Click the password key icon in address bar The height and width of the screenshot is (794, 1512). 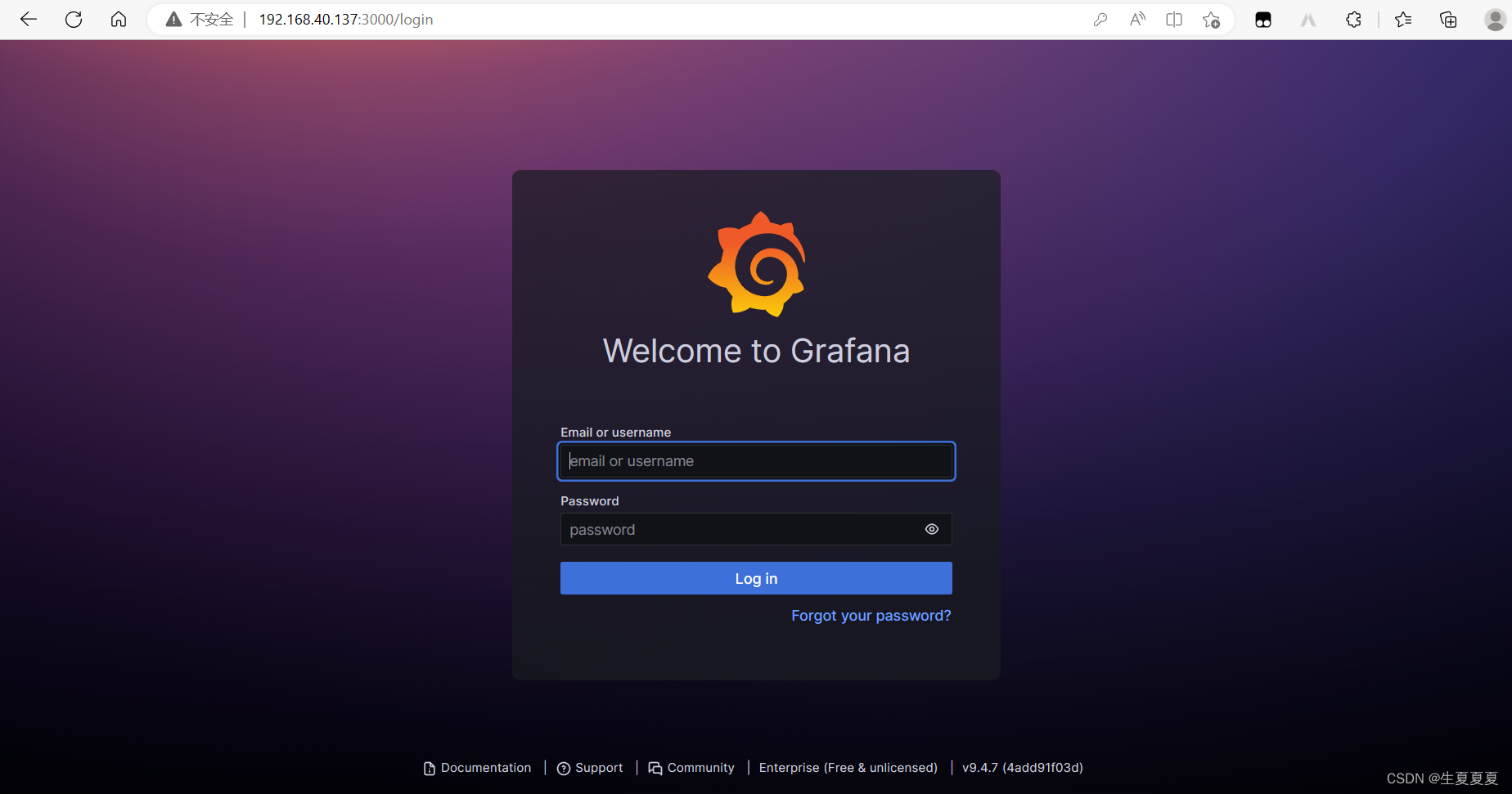click(1100, 19)
